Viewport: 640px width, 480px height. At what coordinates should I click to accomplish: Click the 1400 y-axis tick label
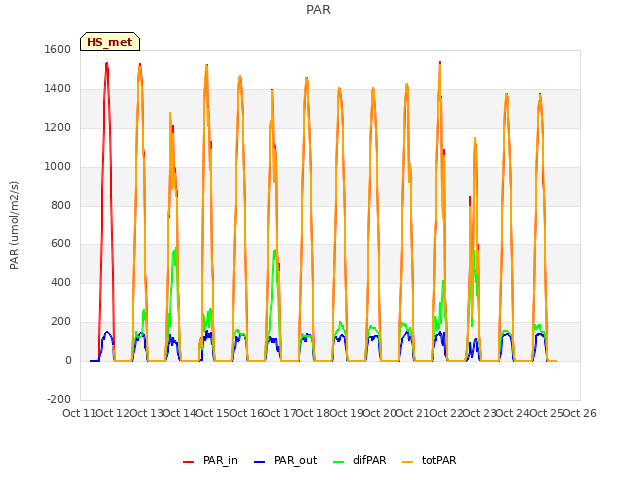(x=58, y=89)
